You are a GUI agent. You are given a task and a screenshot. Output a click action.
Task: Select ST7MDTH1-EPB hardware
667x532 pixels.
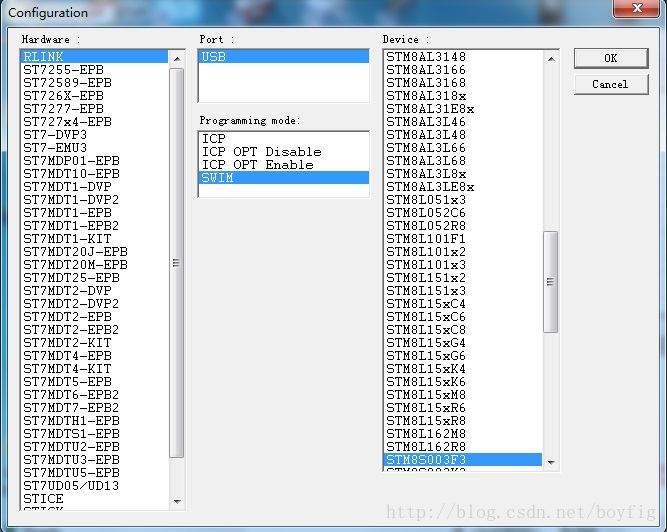94,421
